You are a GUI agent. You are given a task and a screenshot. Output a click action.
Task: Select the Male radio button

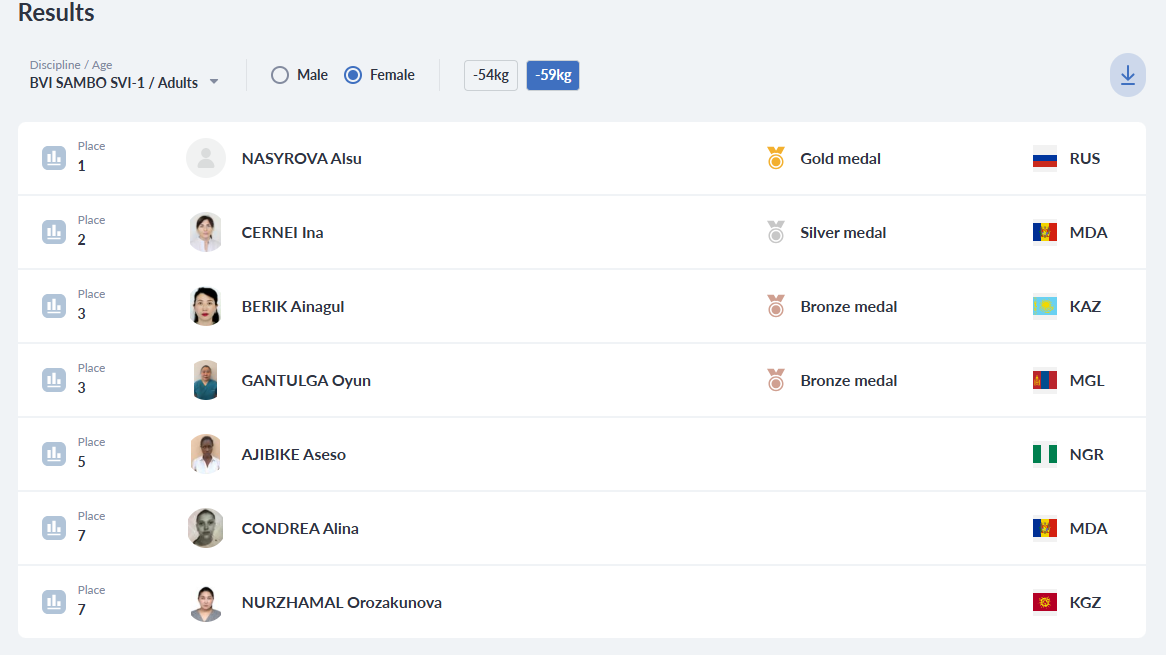click(280, 75)
